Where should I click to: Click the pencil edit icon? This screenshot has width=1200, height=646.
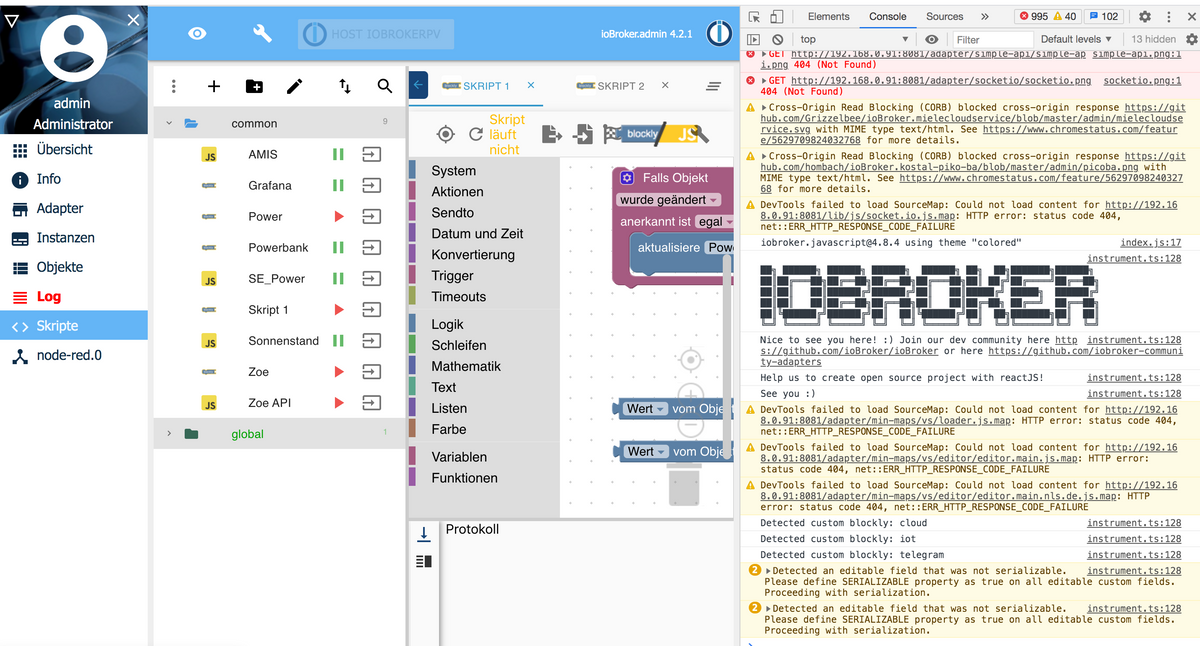coord(294,87)
